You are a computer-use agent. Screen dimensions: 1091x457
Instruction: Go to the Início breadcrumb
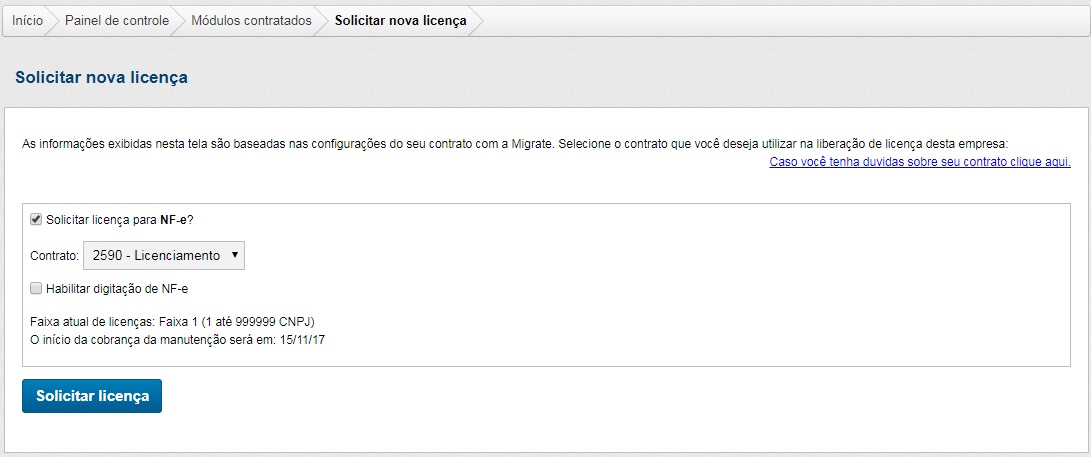click(27, 20)
